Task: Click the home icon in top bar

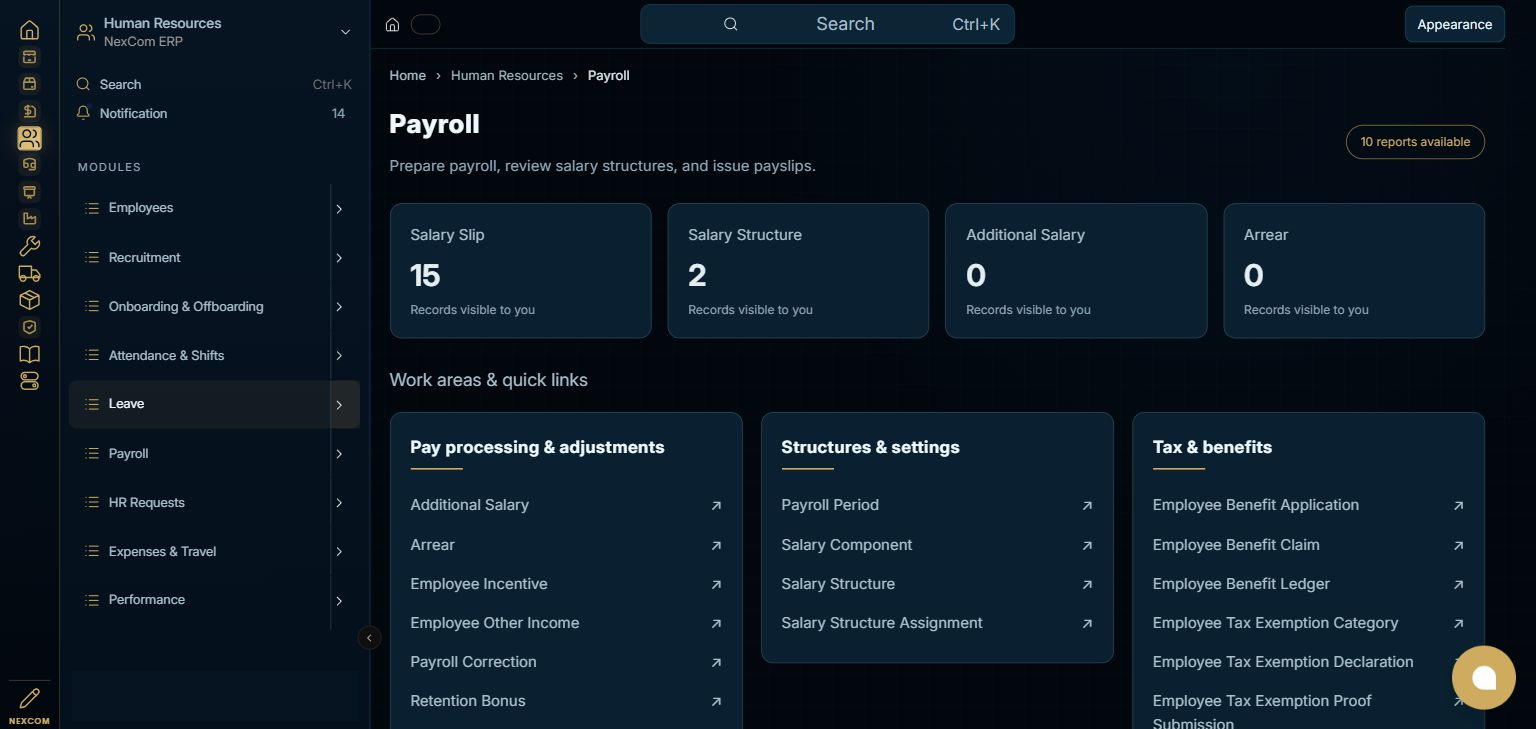Action: pyautogui.click(x=393, y=24)
